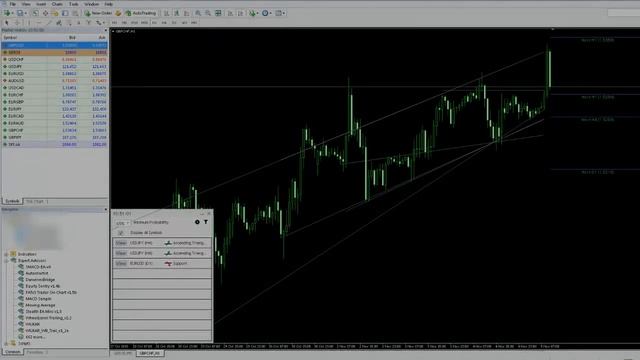Toggle the Navigator window toolbar icon
640x360 pixels.
(x=55, y=13)
